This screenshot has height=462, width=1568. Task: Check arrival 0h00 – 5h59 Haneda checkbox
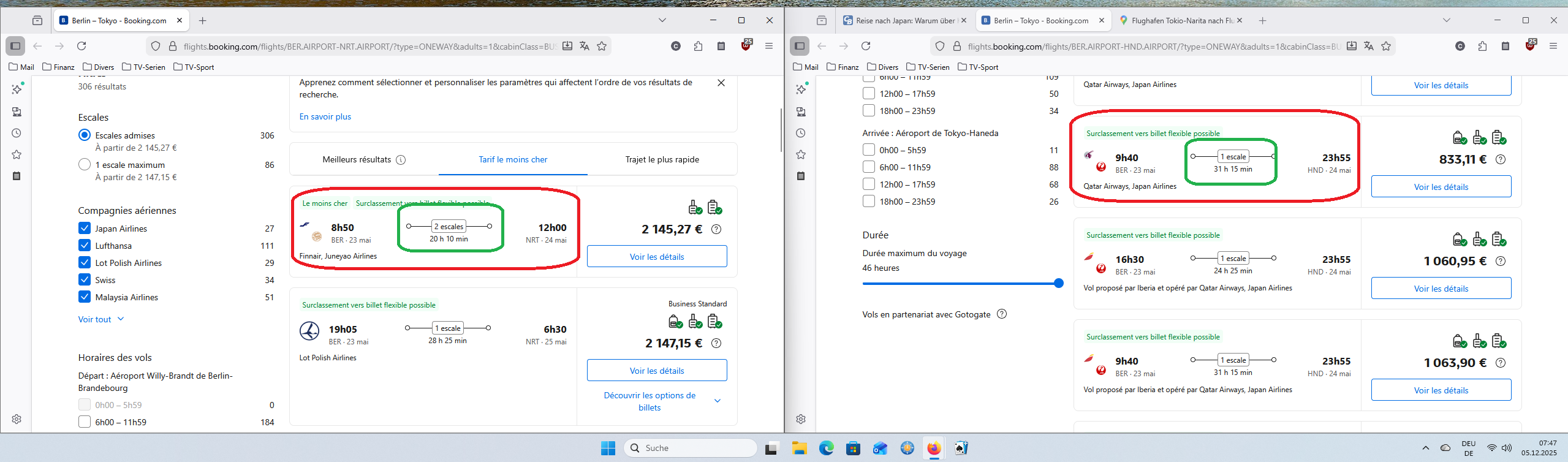click(x=869, y=150)
